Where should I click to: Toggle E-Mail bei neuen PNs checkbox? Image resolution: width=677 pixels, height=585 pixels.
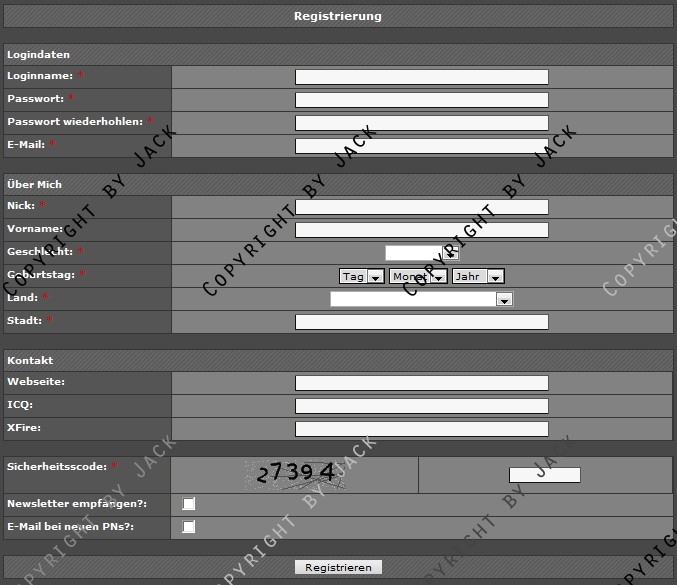point(189,527)
